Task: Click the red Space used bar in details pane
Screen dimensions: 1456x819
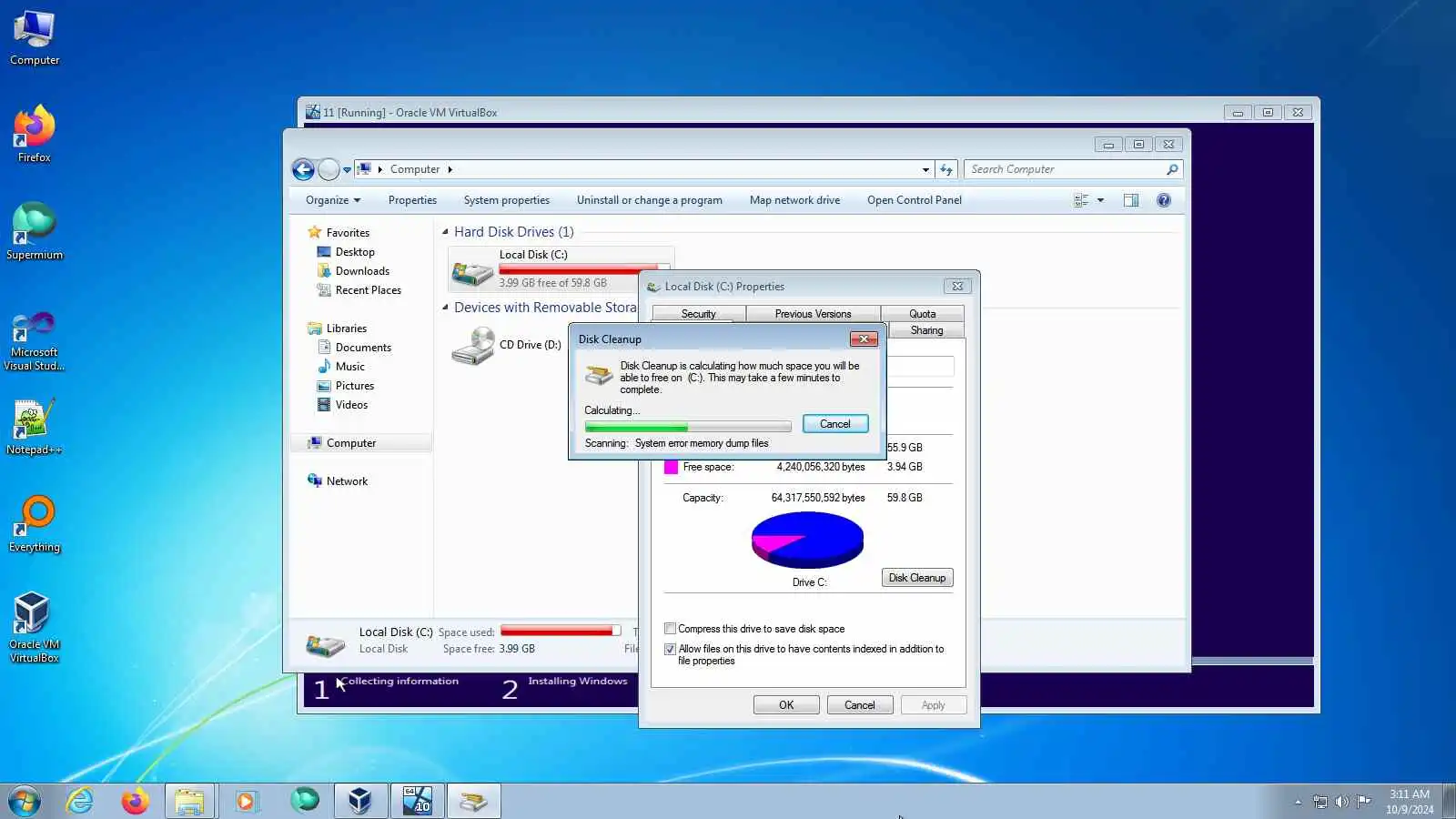Action: (x=561, y=632)
